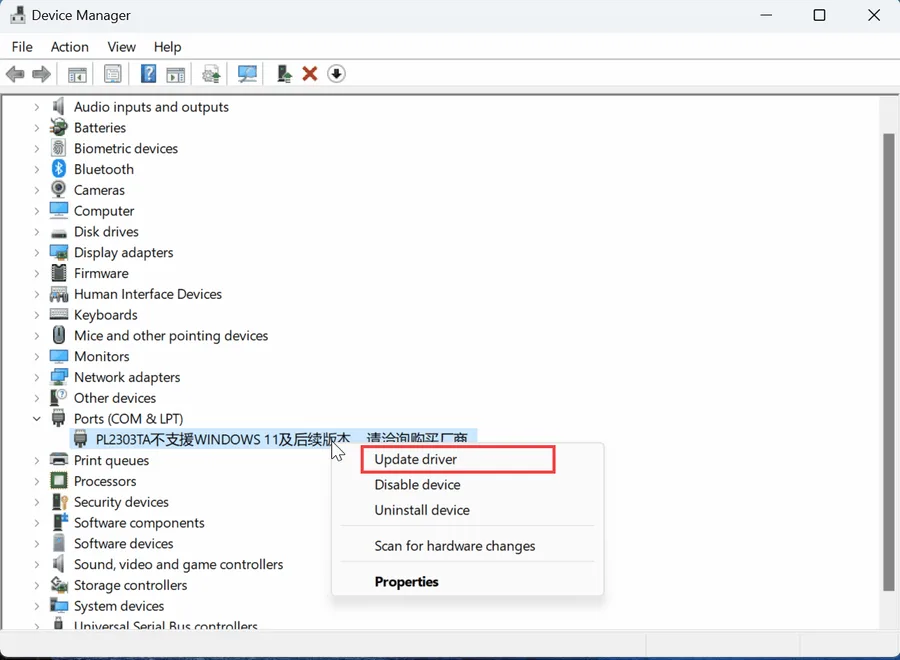This screenshot has width=900, height=660.
Task: Open the View menu
Action: (x=122, y=47)
